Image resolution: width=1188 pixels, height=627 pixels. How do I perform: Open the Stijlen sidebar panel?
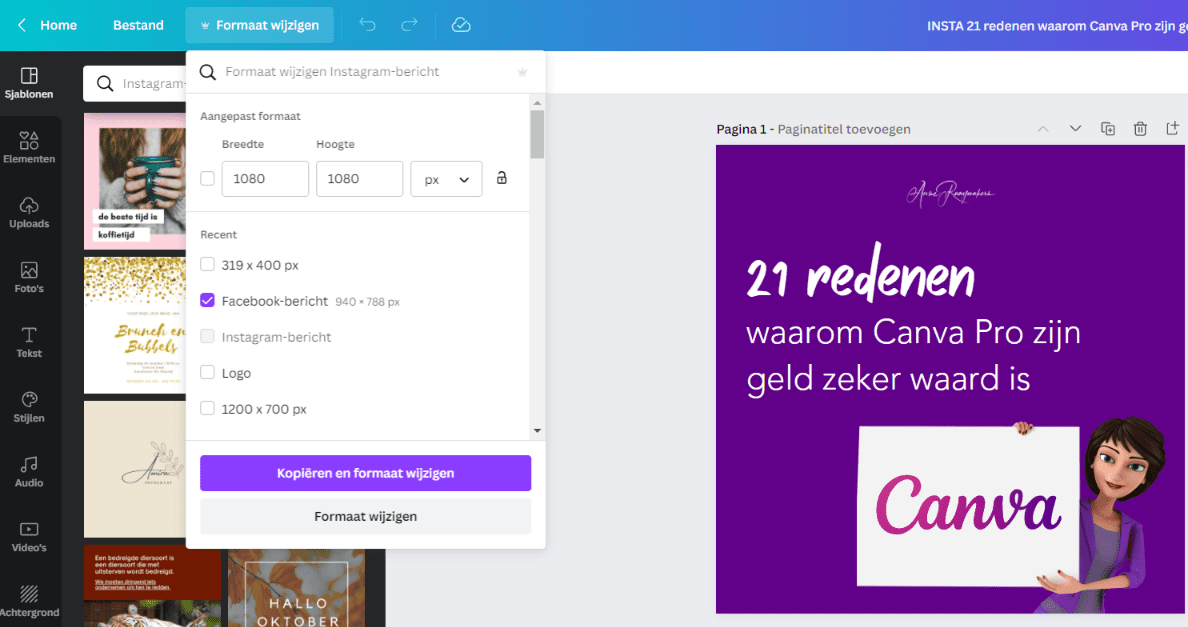pyautogui.click(x=29, y=407)
